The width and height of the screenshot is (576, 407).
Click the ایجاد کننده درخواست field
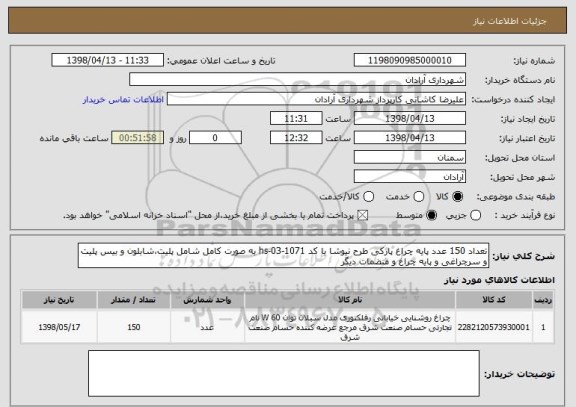[x=316, y=99]
